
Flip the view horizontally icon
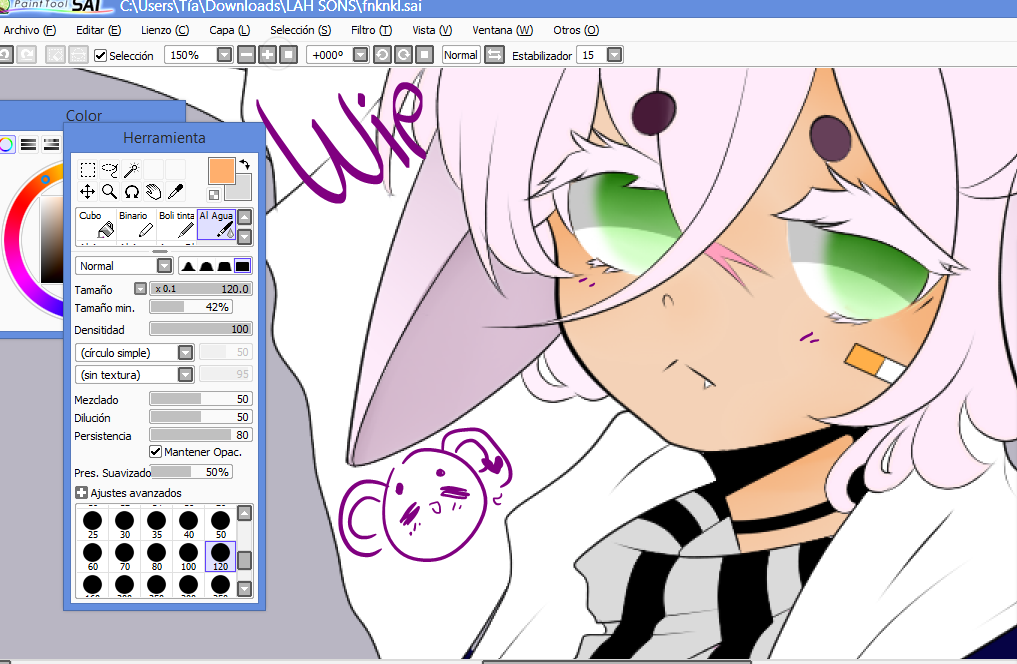(494, 55)
